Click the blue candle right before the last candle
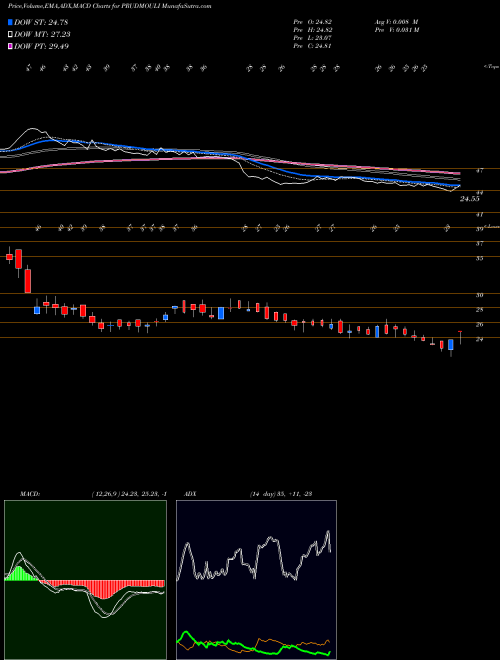 click(x=451, y=345)
